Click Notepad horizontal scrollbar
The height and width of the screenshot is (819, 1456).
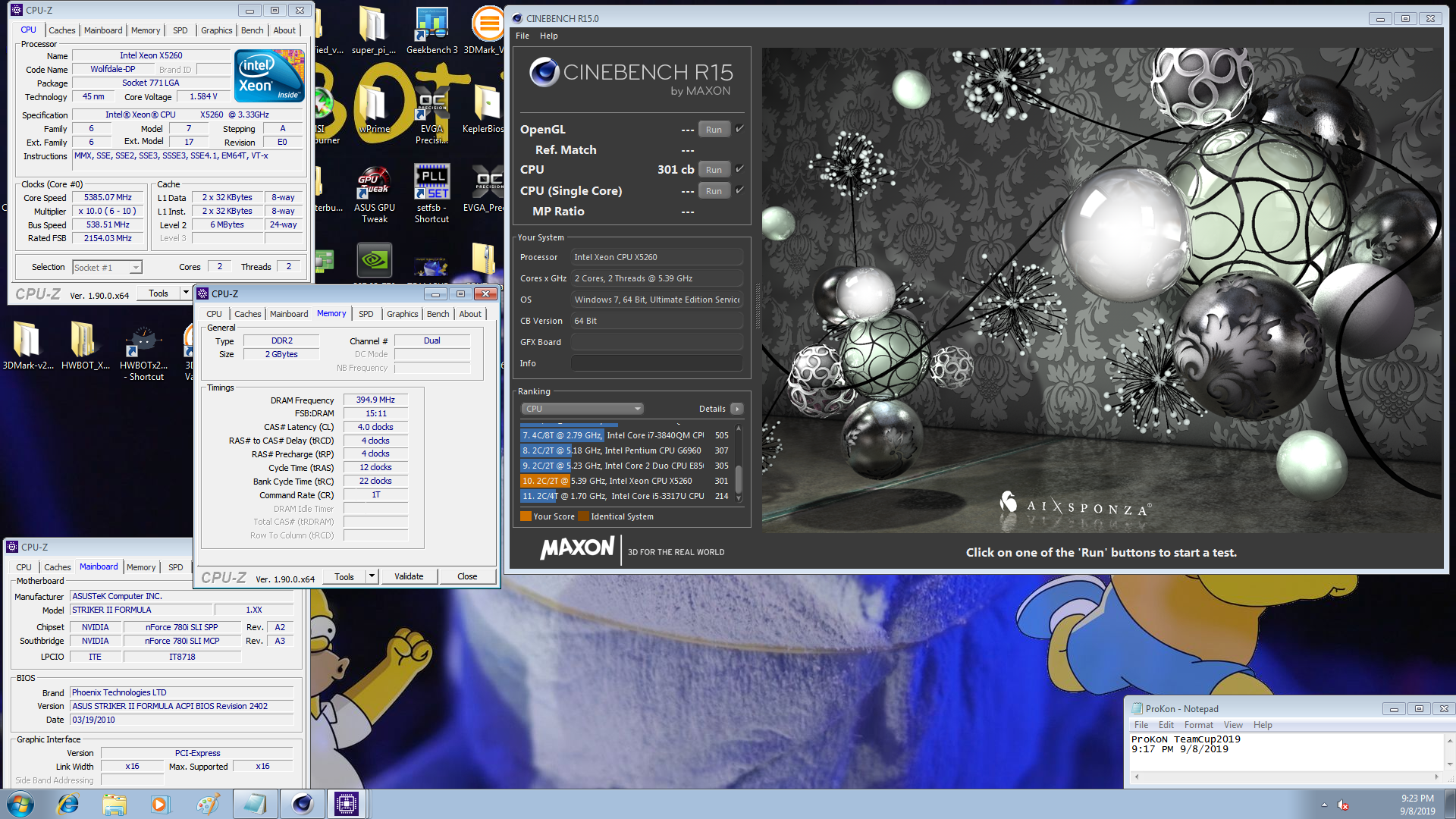pos(1287,777)
